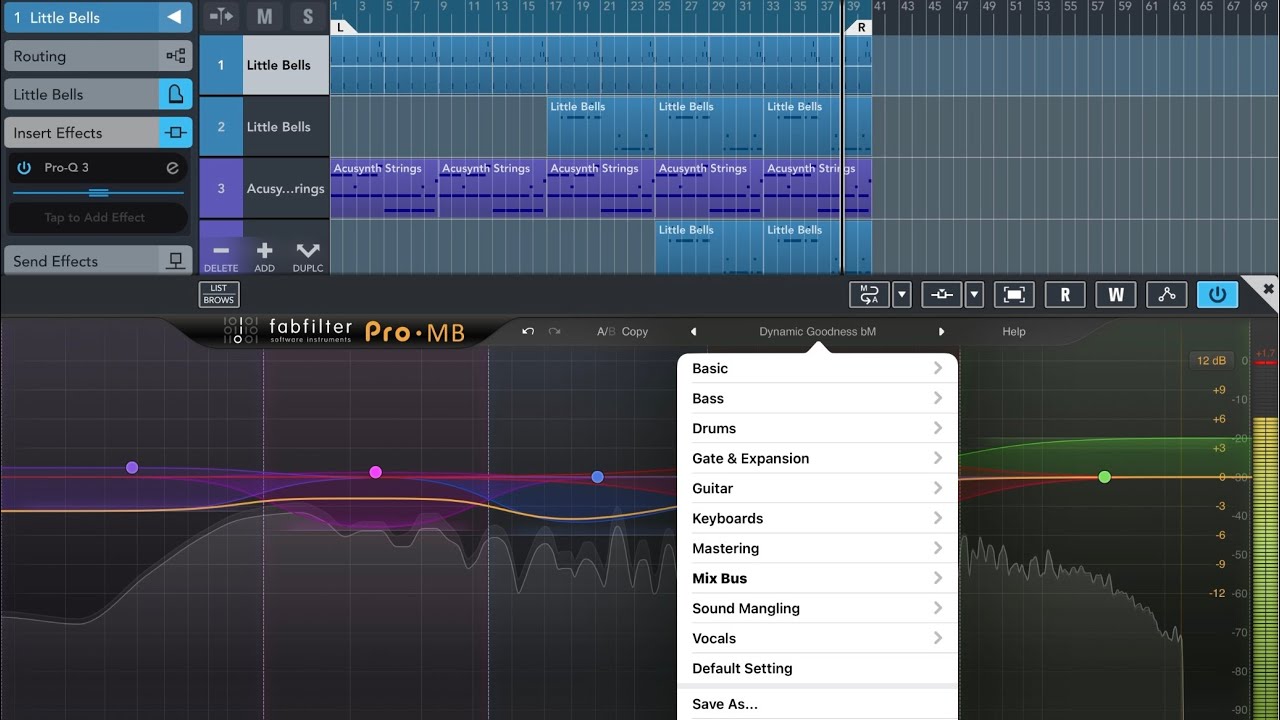Click the left locator L marker
The width and height of the screenshot is (1280, 720).
340,27
